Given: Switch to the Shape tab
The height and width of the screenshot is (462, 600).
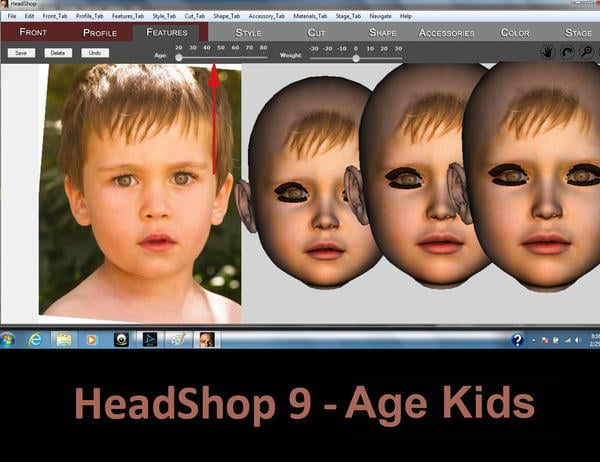Looking at the screenshot, I should click(382, 33).
